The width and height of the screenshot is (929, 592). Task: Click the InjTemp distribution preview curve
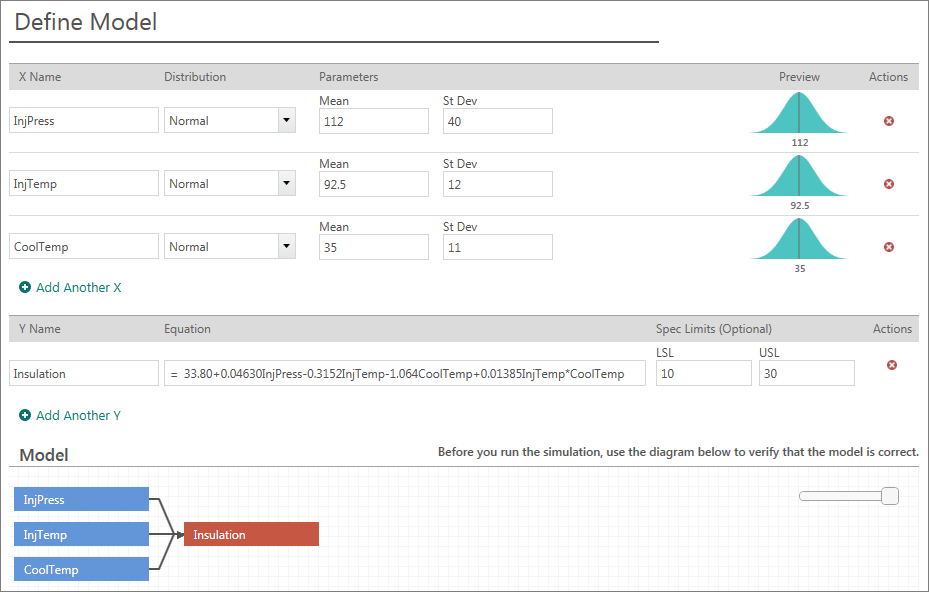coord(799,176)
